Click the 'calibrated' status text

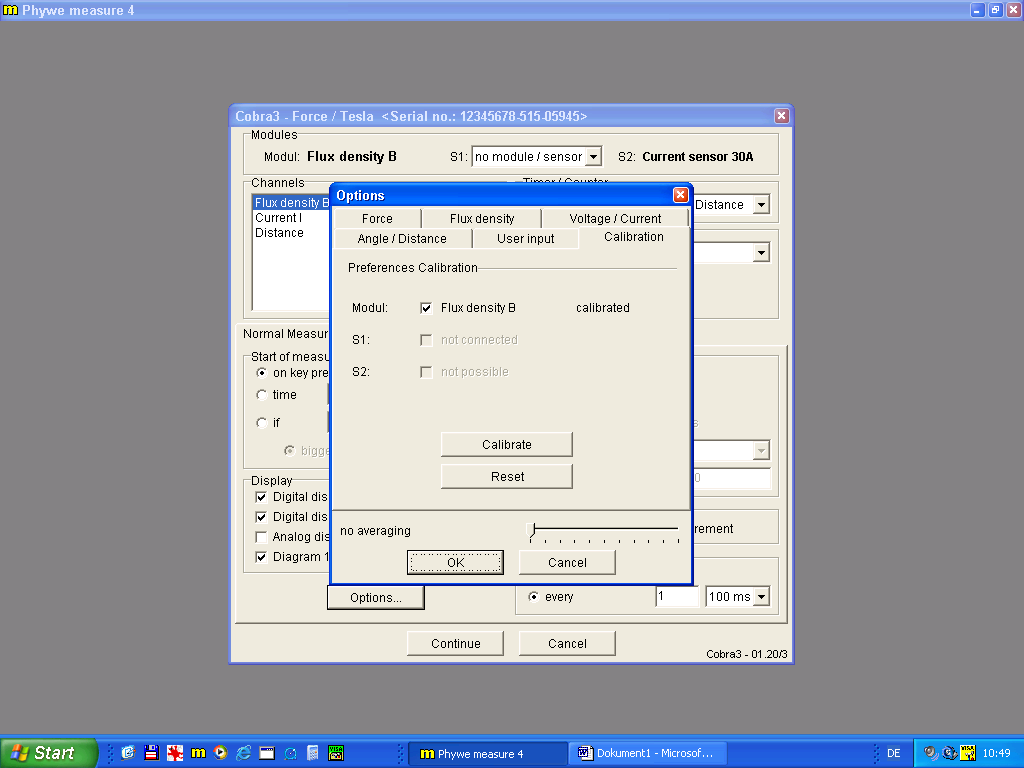pos(603,308)
